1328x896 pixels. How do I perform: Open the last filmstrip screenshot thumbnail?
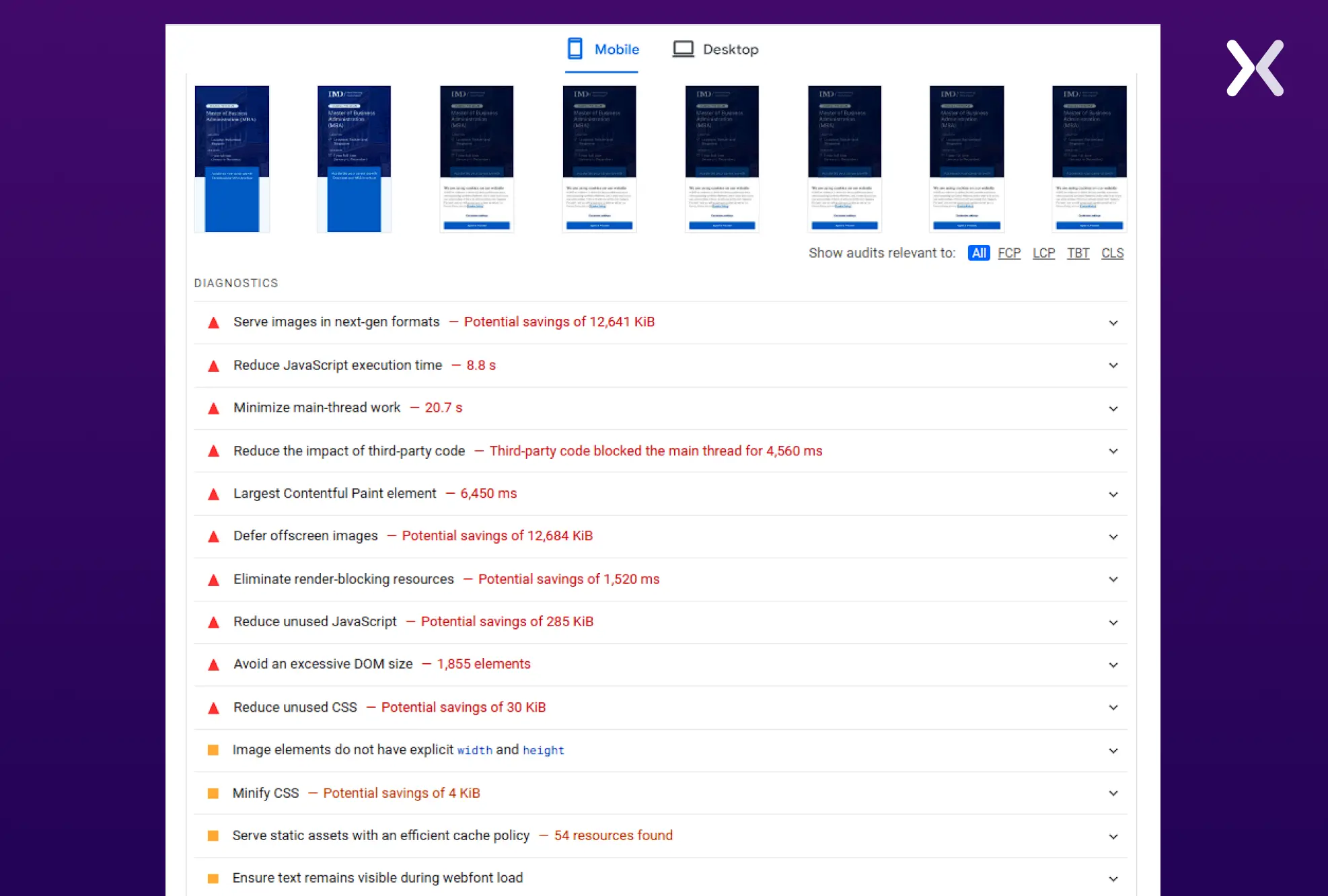coord(1089,159)
